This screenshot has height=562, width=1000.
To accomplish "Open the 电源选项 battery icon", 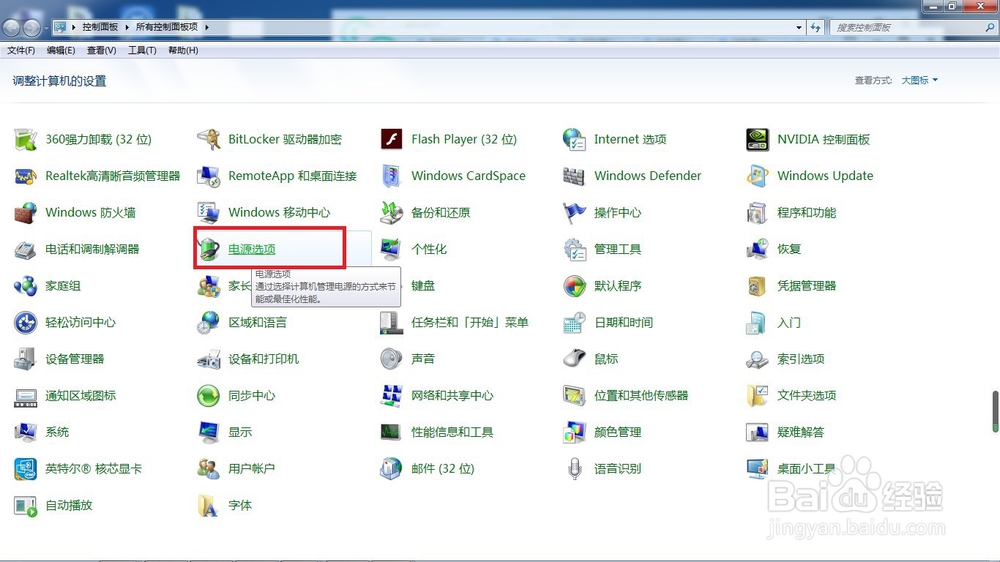I will click(209, 249).
